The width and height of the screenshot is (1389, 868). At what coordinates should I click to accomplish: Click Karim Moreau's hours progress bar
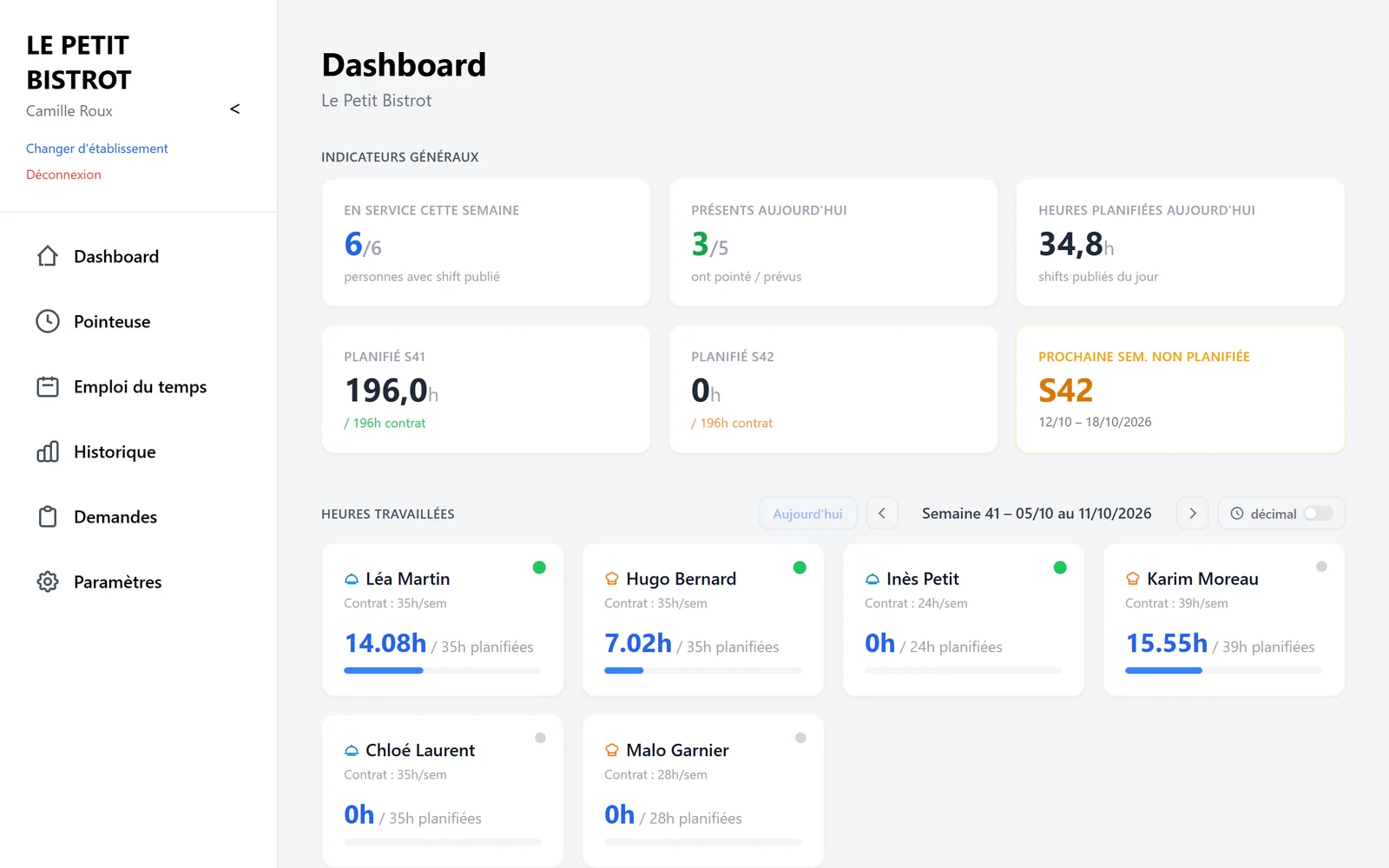click(1224, 670)
